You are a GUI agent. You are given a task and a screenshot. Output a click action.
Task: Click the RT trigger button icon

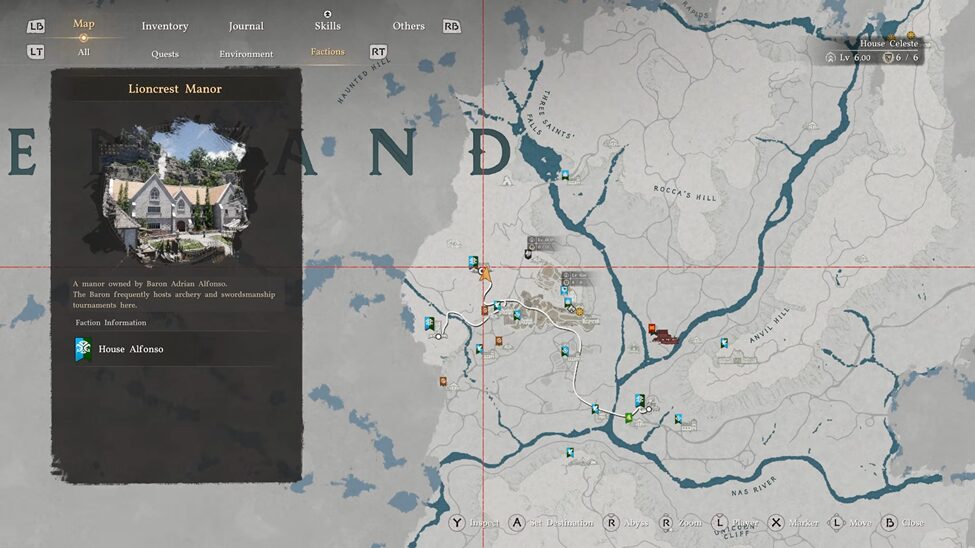pyautogui.click(x=378, y=52)
